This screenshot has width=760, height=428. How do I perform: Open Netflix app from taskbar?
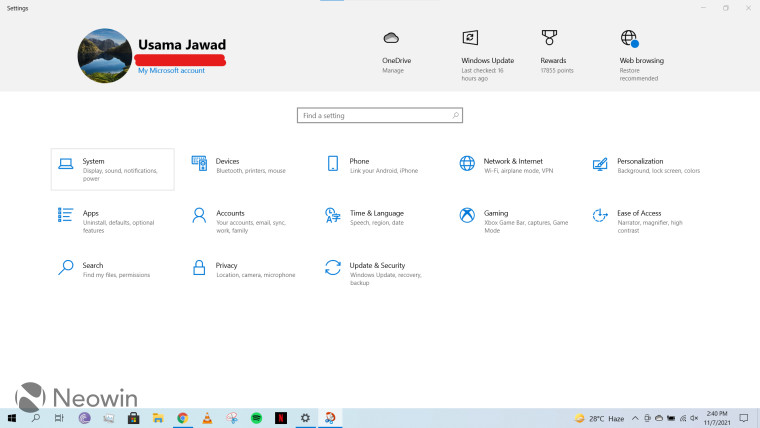pyautogui.click(x=281, y=418)
